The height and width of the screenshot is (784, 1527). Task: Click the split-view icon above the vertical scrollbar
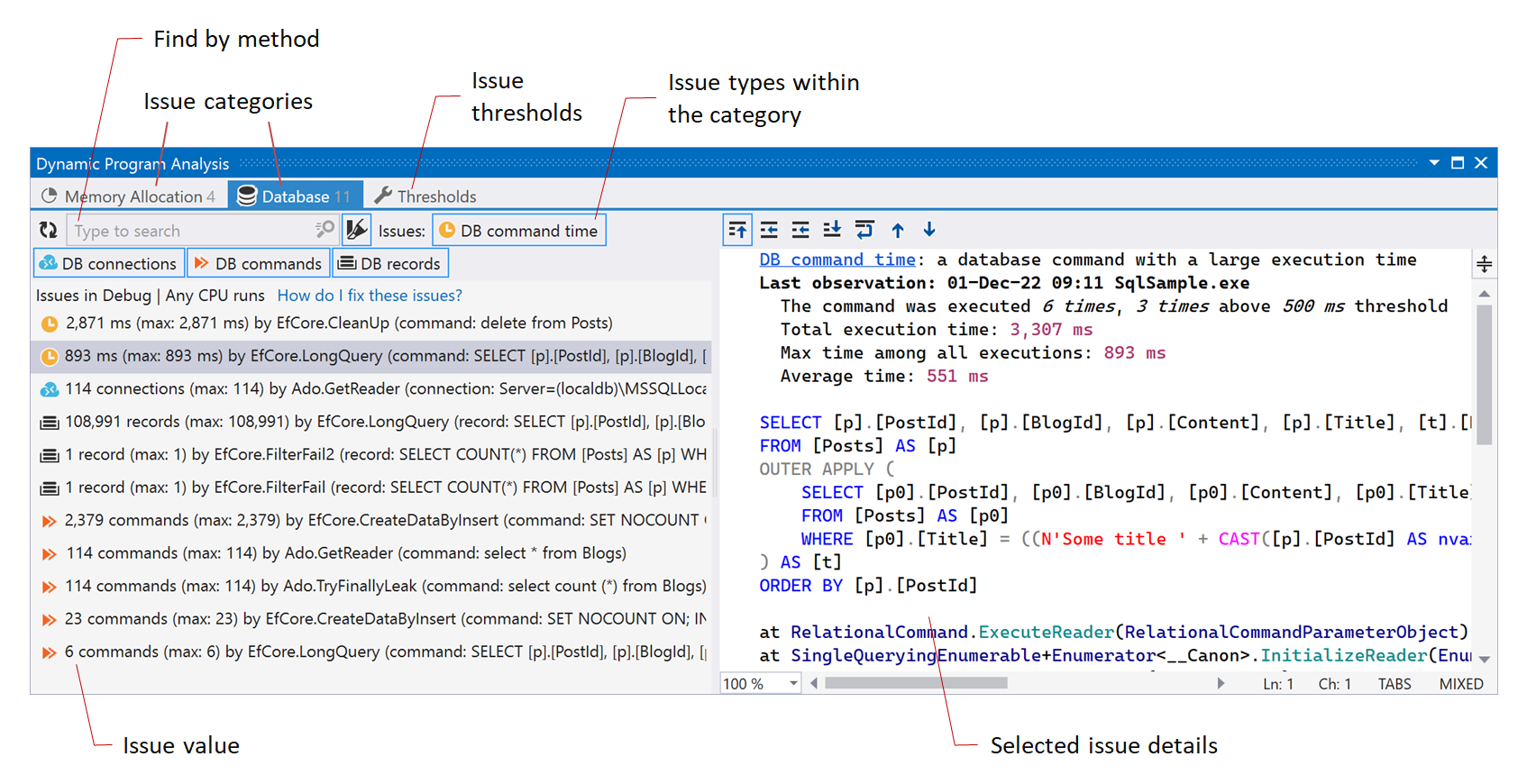[x=1484, y=264]
